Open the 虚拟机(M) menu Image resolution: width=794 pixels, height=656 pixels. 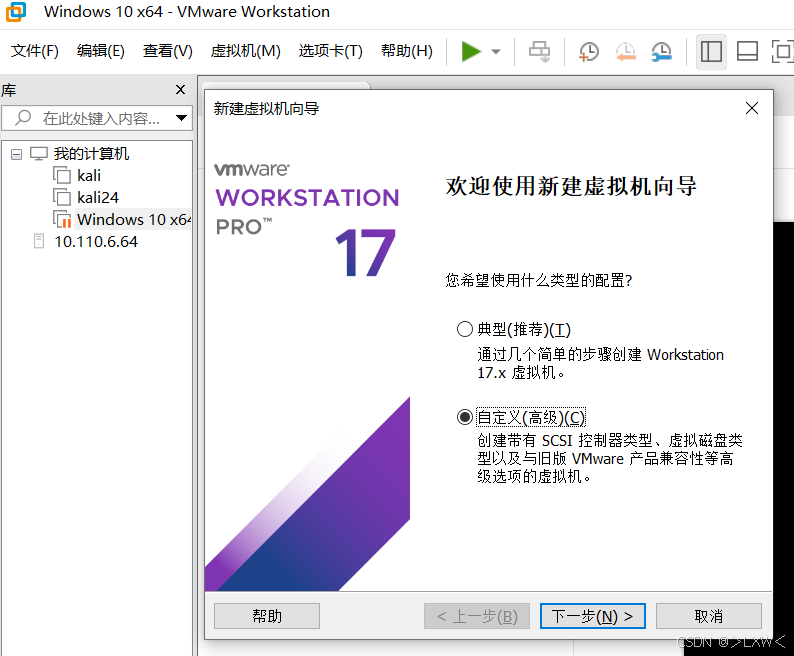(246, 51)
